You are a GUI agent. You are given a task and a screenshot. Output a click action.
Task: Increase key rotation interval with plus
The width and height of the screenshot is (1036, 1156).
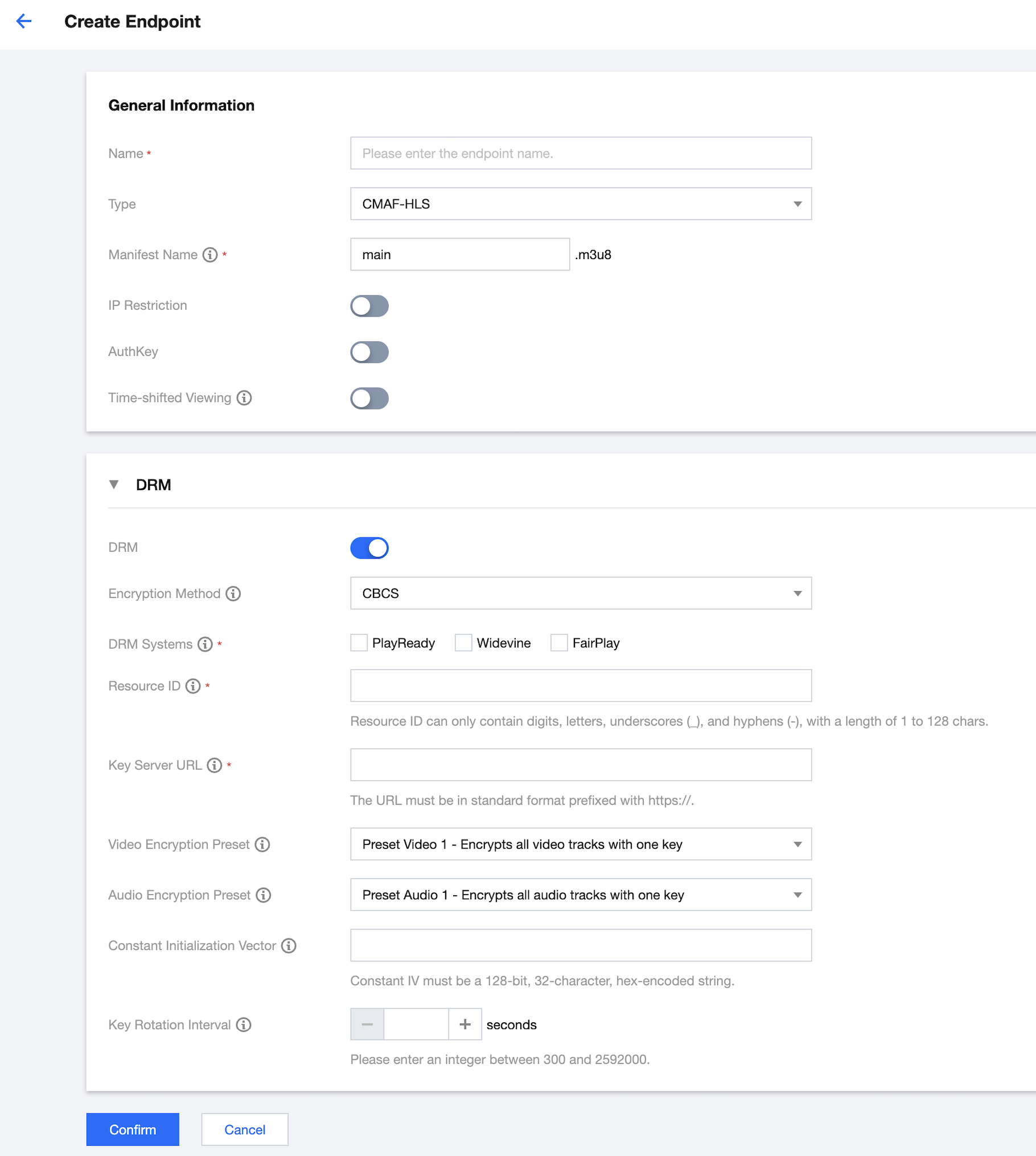[465, 1024]
